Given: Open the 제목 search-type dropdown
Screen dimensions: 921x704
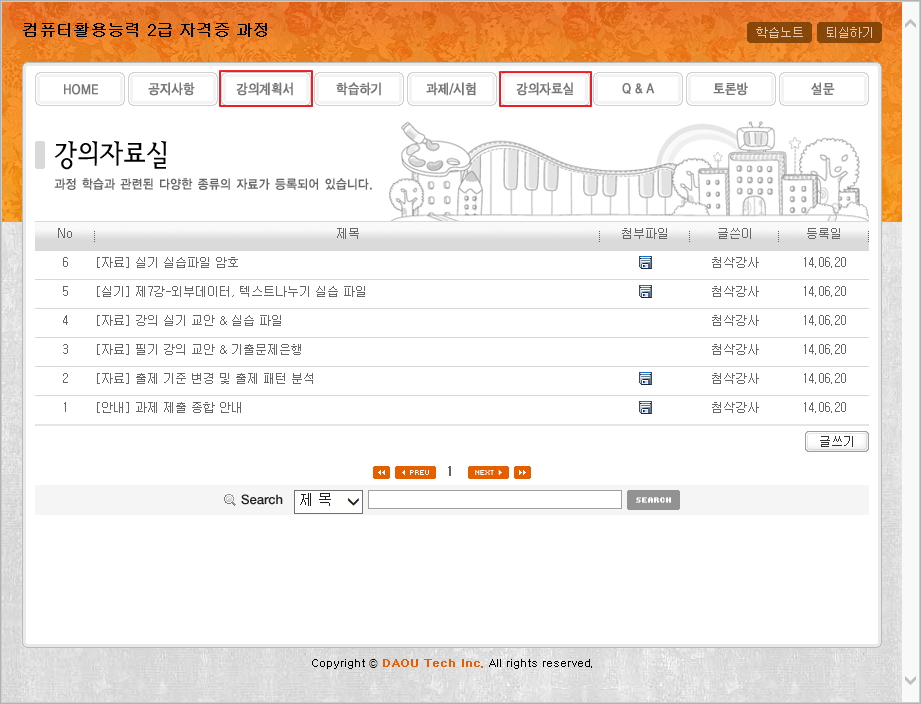Looking at the screenshot, I should pos(328,501).
